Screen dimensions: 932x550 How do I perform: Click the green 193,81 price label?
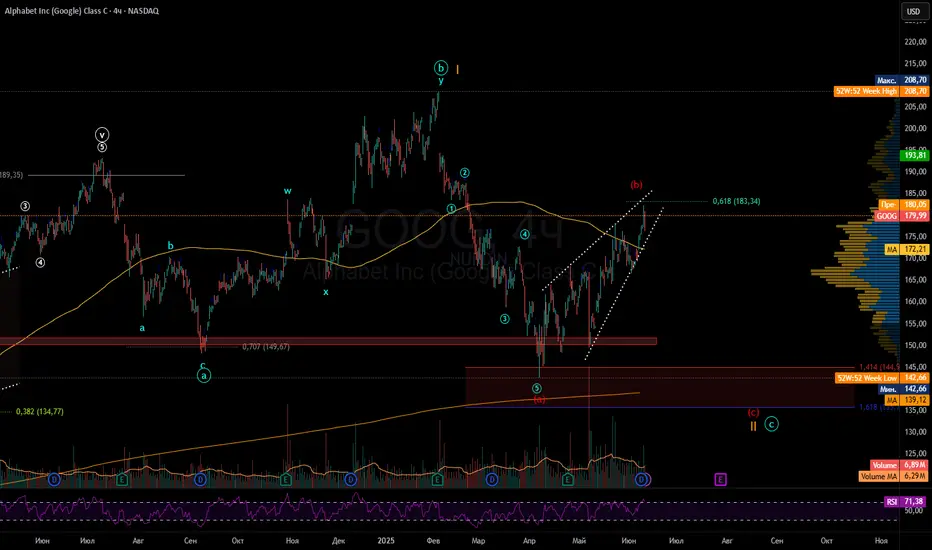point(914,155)
